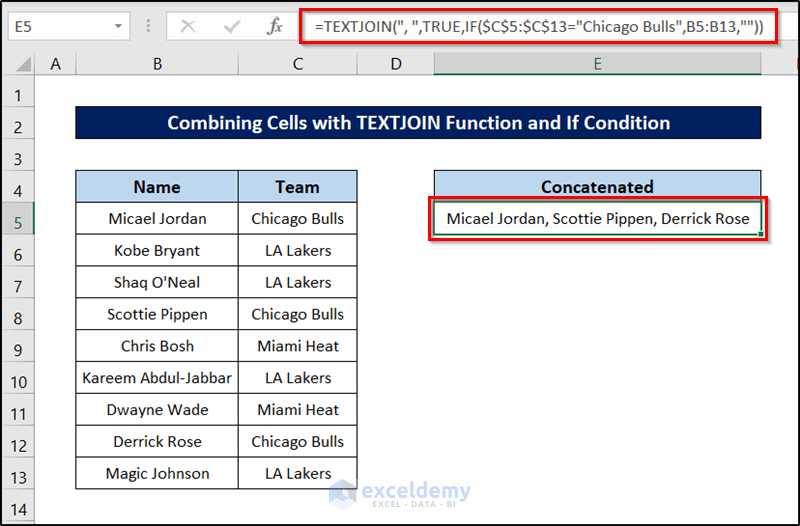
Task: Select Chicago Bulls cell beside Derrick Rose
Action: (x=297, y=441)
